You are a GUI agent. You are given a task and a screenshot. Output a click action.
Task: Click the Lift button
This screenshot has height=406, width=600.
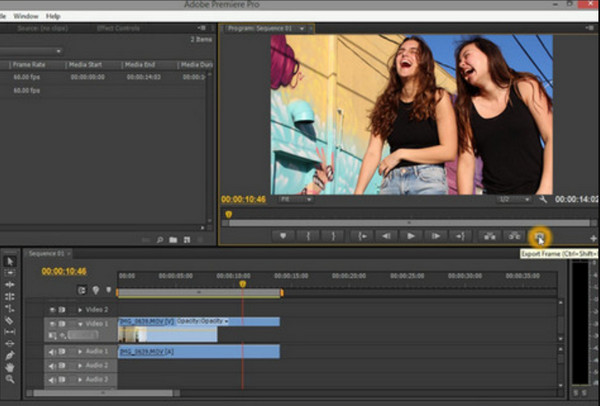pyautogui.click(x=490, y=236)
